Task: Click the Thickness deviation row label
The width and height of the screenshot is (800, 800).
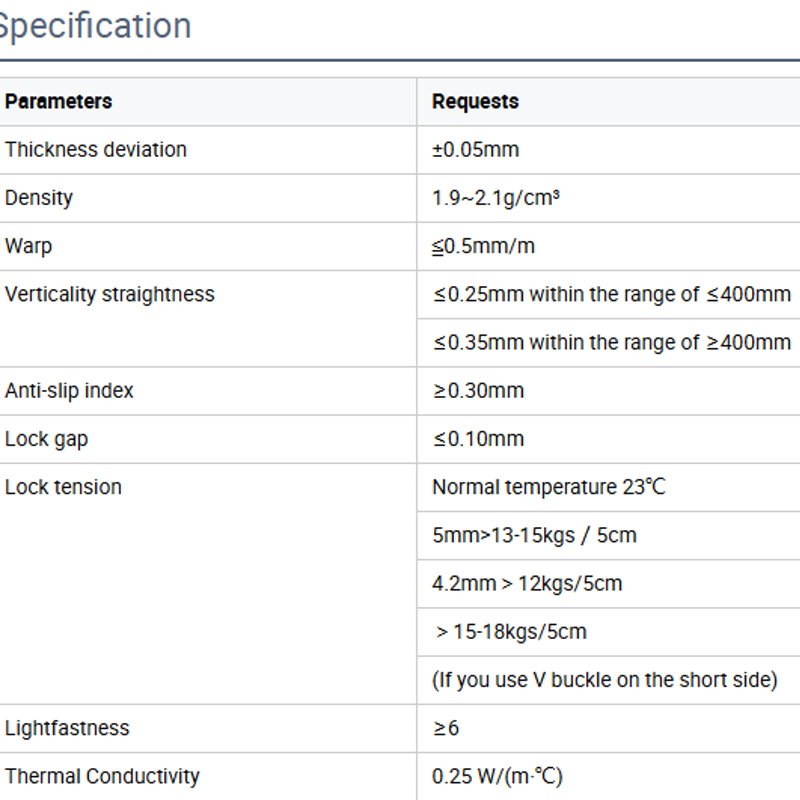Action: point(96,150)
